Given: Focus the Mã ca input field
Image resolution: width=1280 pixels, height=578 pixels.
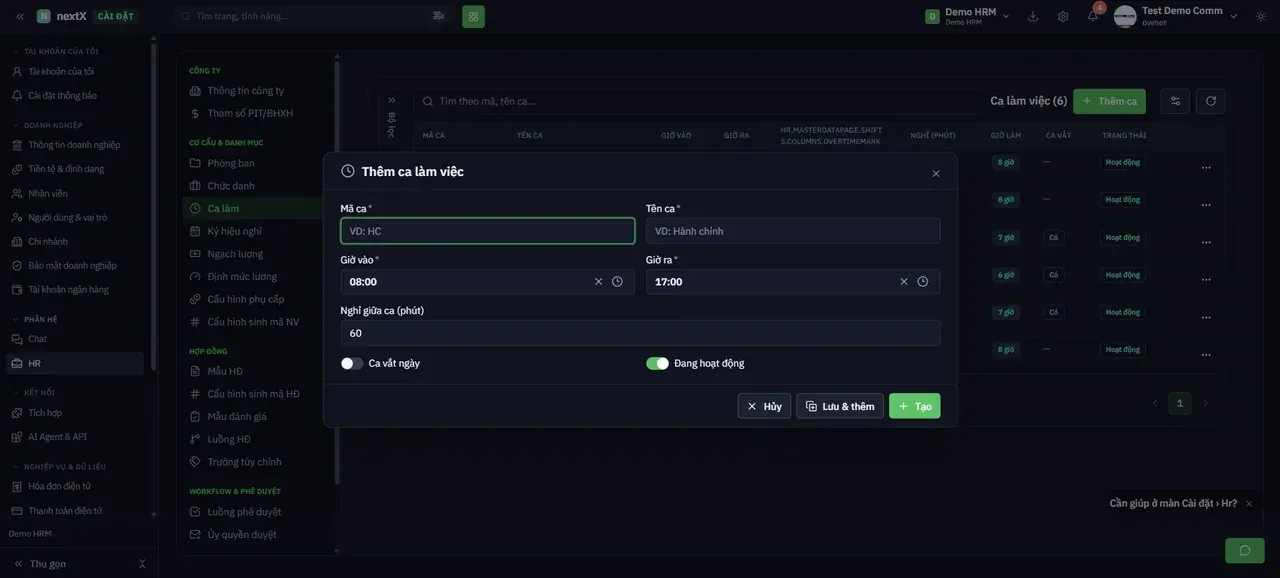Looking at the screenshot, I should click(x=488, y=231).
